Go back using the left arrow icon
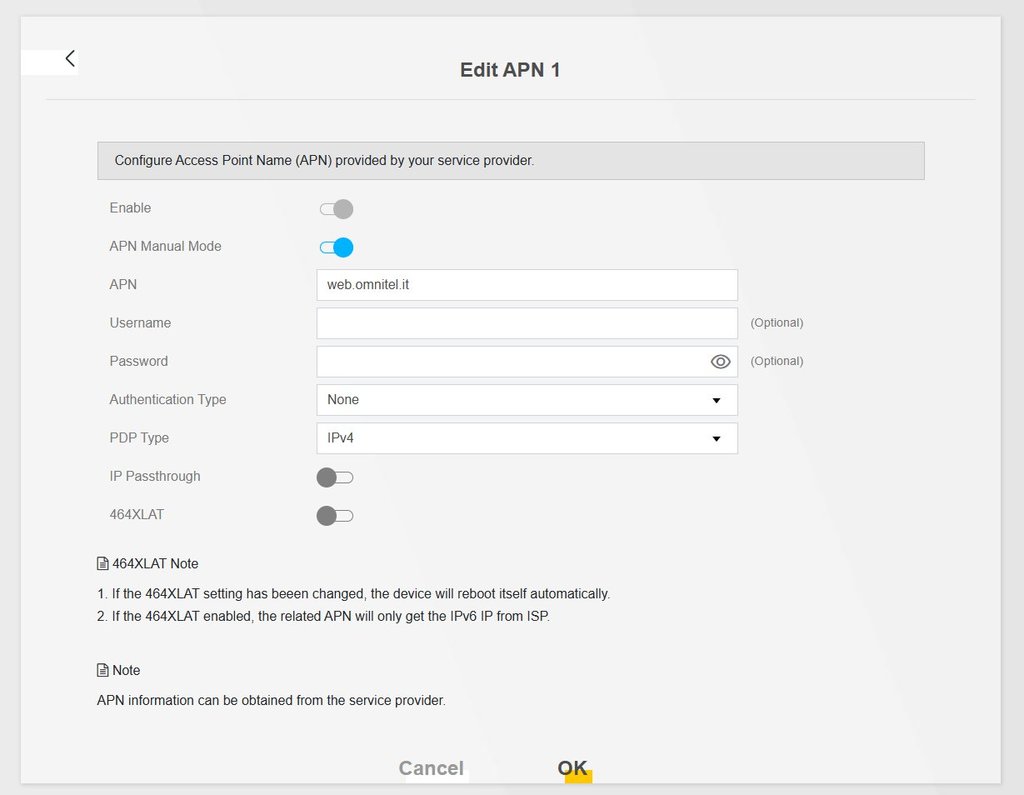 point(69,58)
